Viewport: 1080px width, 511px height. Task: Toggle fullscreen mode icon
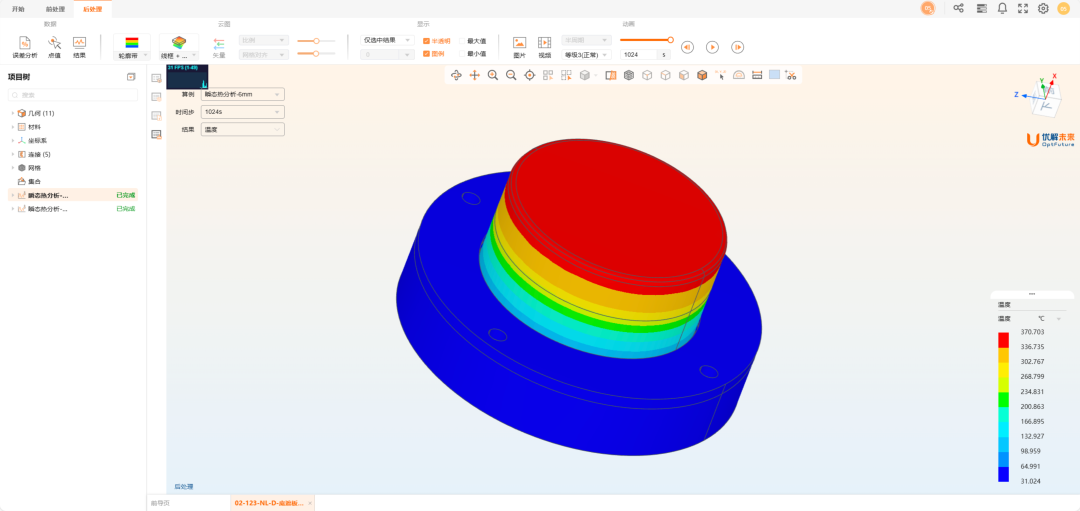[x=1023, y=8]
